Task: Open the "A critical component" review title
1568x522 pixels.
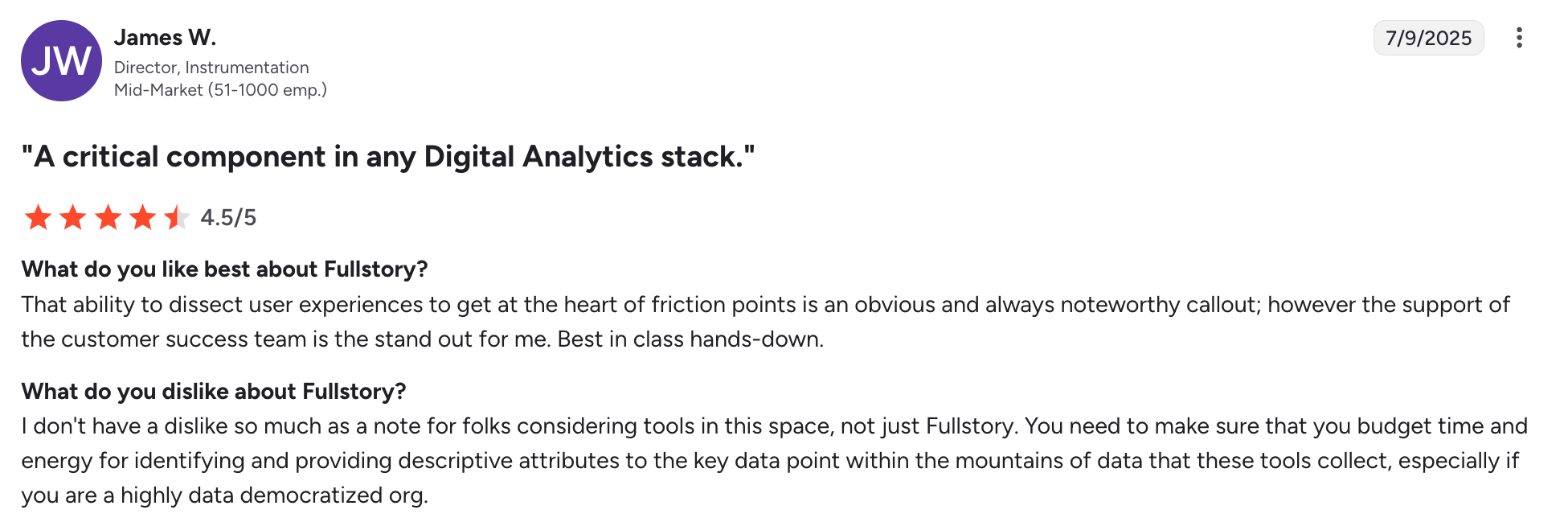Action: [x=388, y=156]
